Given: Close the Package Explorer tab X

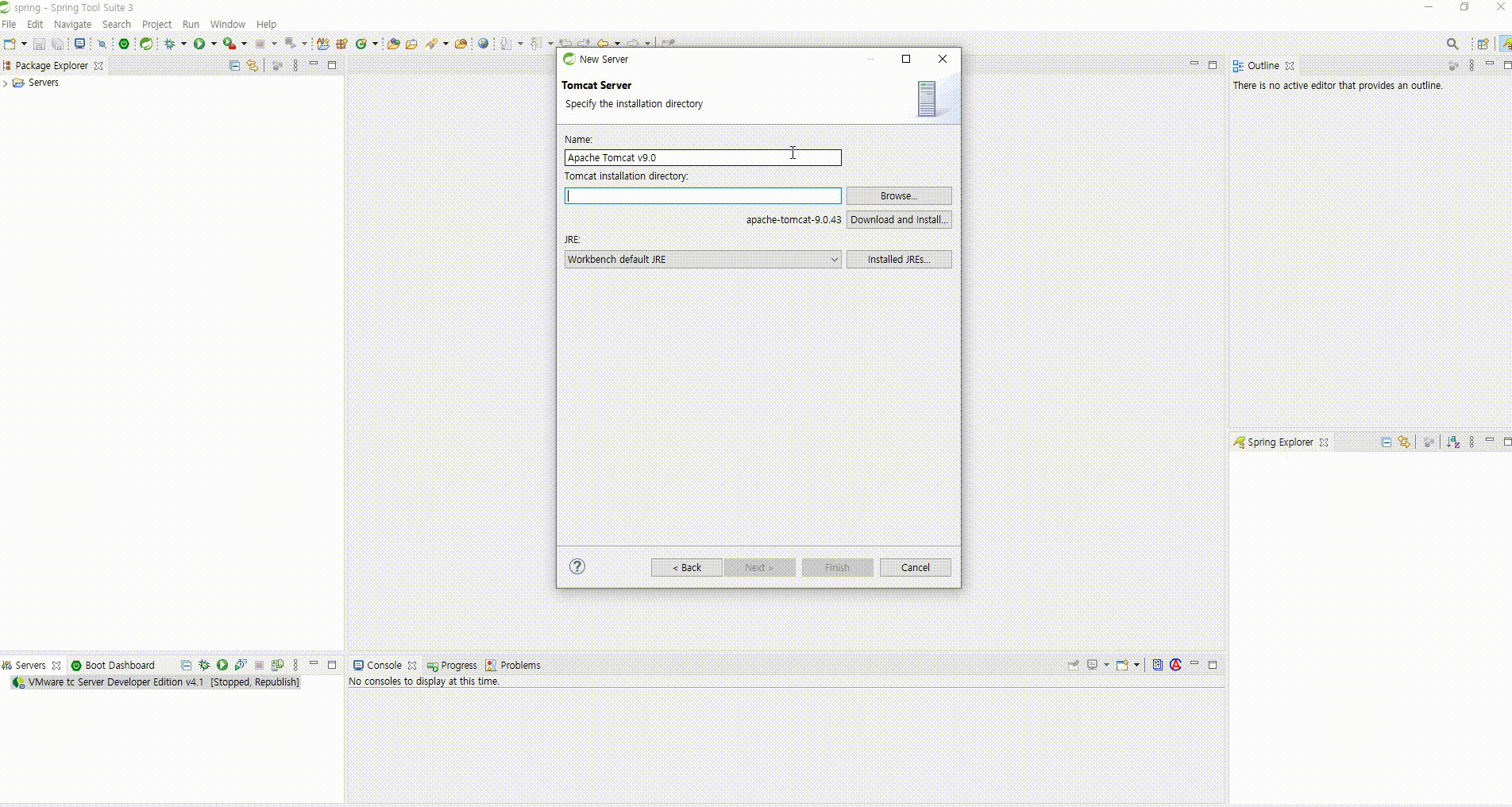Looking at the screenshot, I should tap(98, 66).
